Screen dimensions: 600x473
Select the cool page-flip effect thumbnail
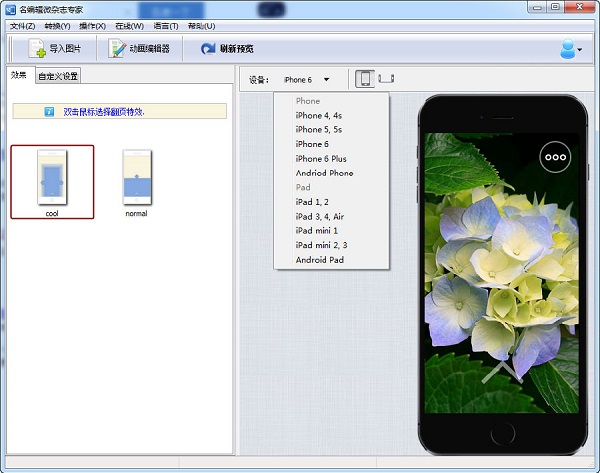(x=52, y=181)
